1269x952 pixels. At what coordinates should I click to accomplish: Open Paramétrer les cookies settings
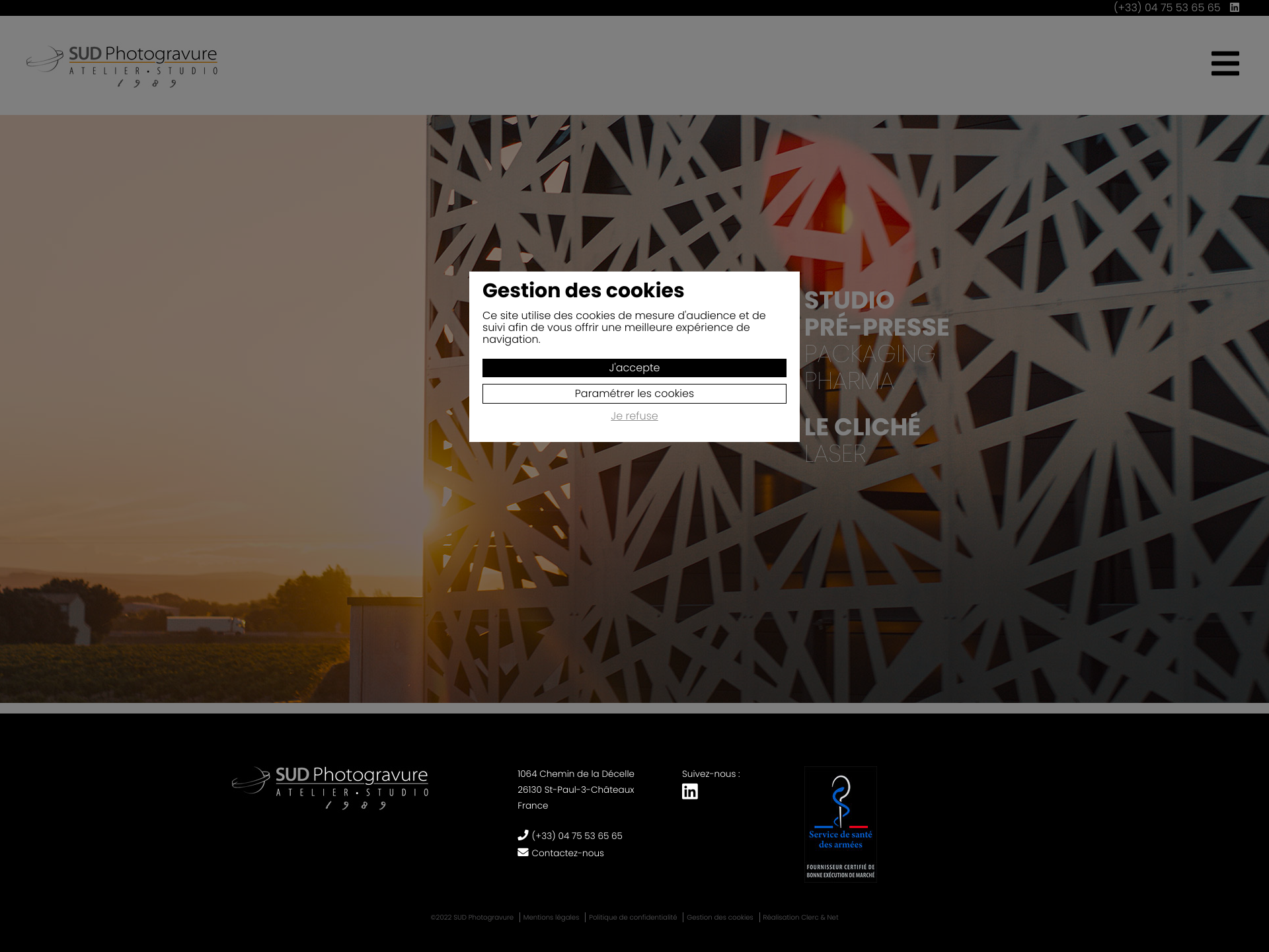click(634, 394)
